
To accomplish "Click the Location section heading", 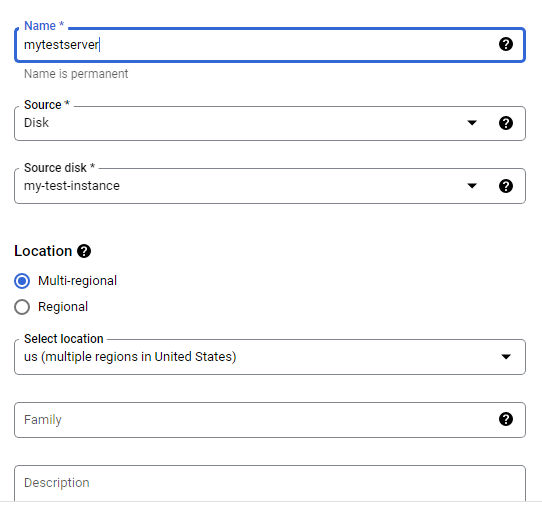I will pyautogui.click(x=43, y=251).
